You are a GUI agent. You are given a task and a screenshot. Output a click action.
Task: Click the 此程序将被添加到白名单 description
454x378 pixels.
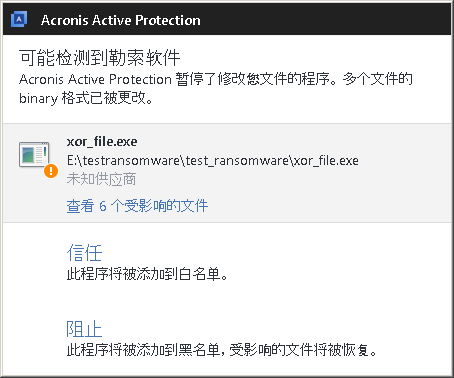(x=147, y=274)
